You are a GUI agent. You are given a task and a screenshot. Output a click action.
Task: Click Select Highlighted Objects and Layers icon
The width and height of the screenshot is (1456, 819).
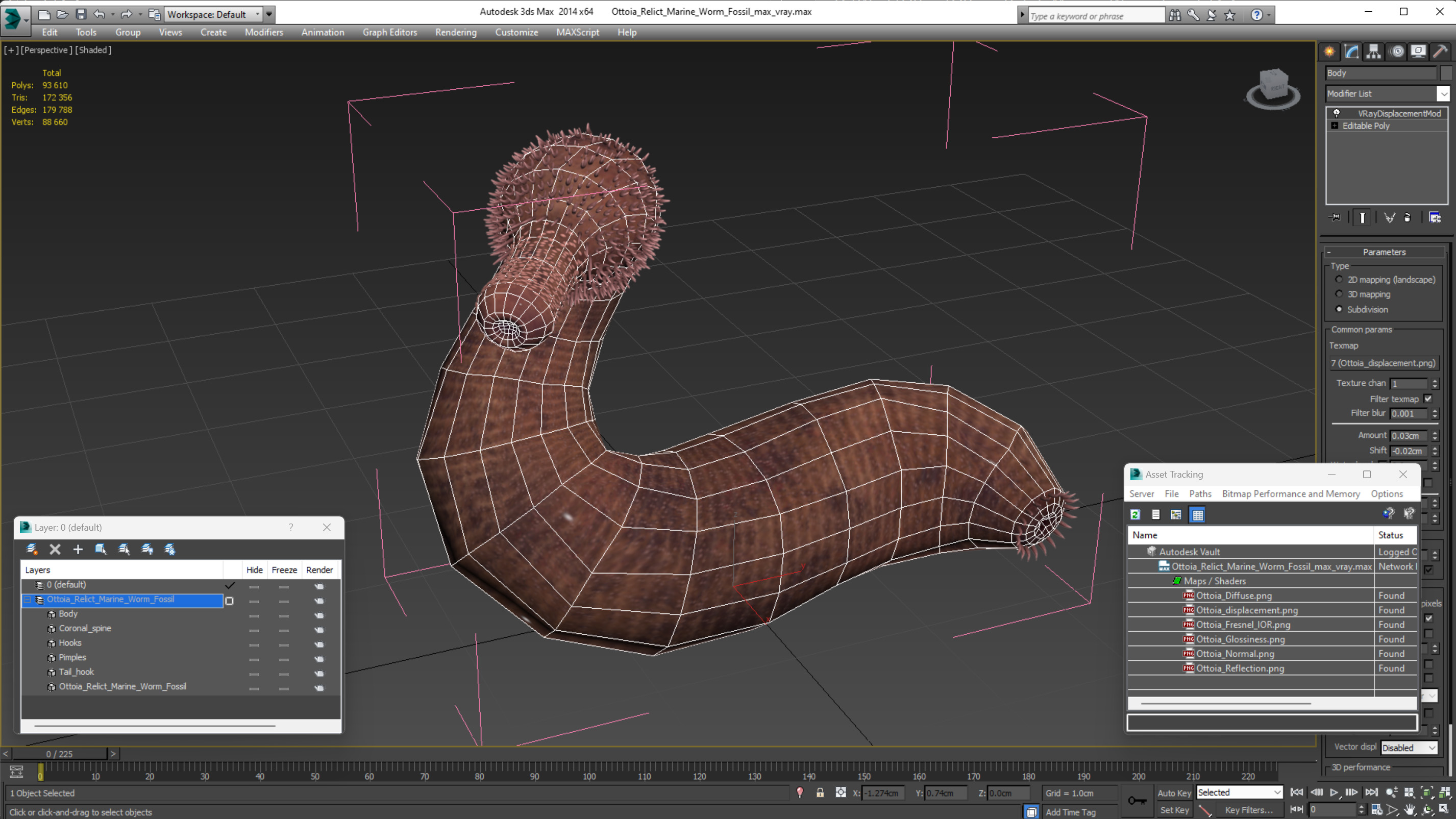(x=101, y=549)
